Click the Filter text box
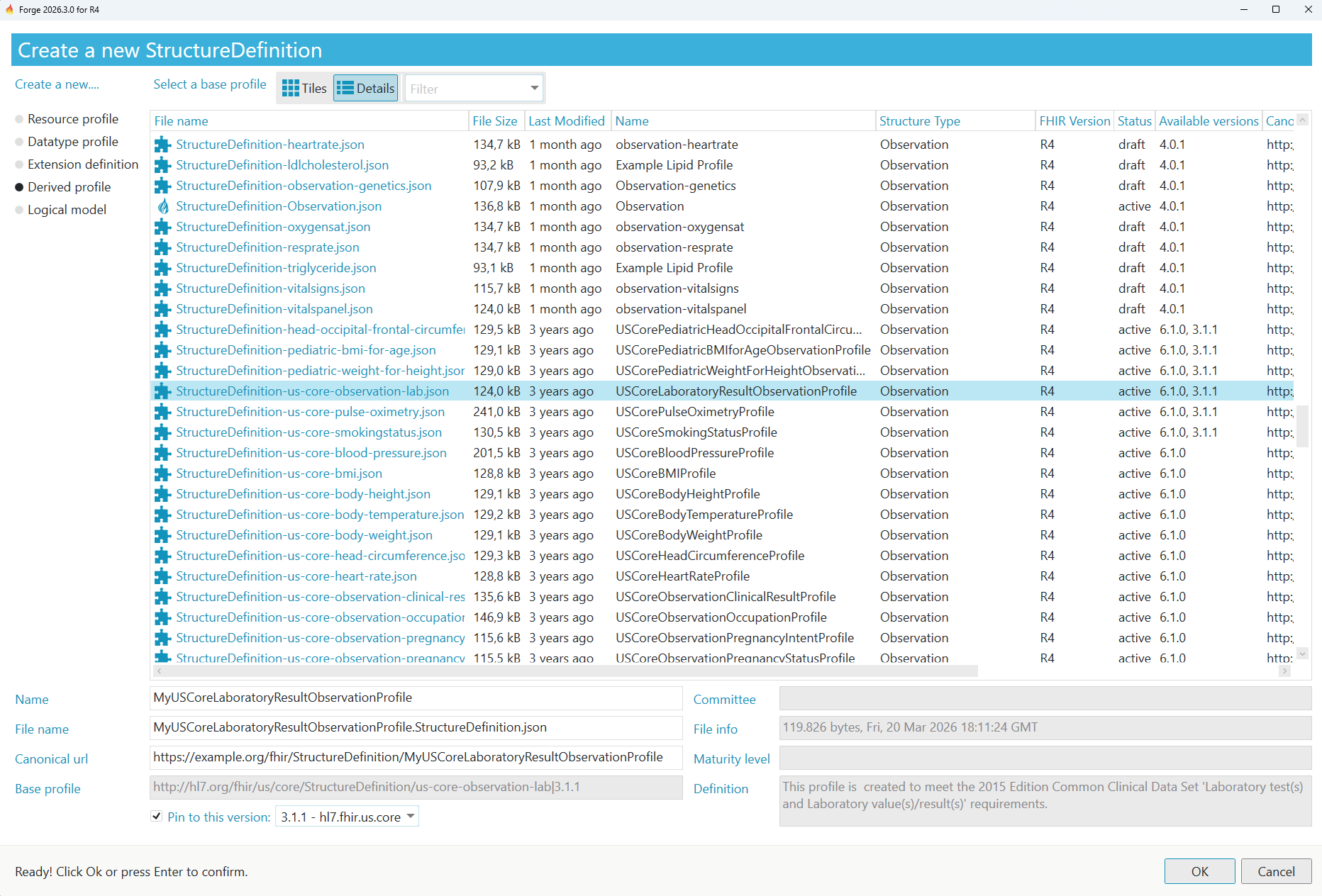The height and width of the screenshot is (896, 1322). click(x=466, y=89)
